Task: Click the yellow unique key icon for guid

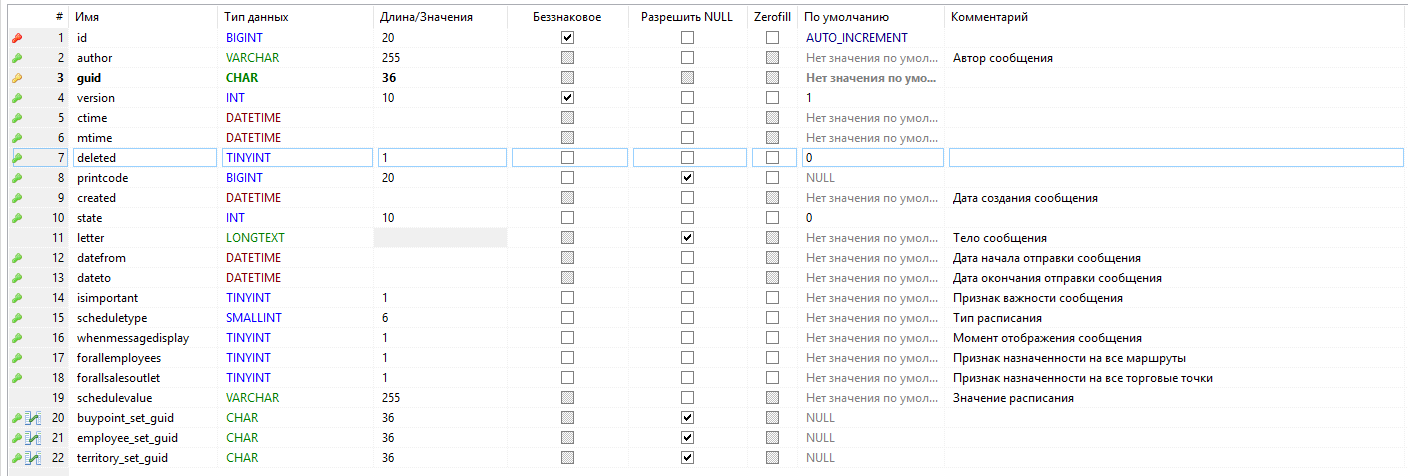Action: [16, 78]
